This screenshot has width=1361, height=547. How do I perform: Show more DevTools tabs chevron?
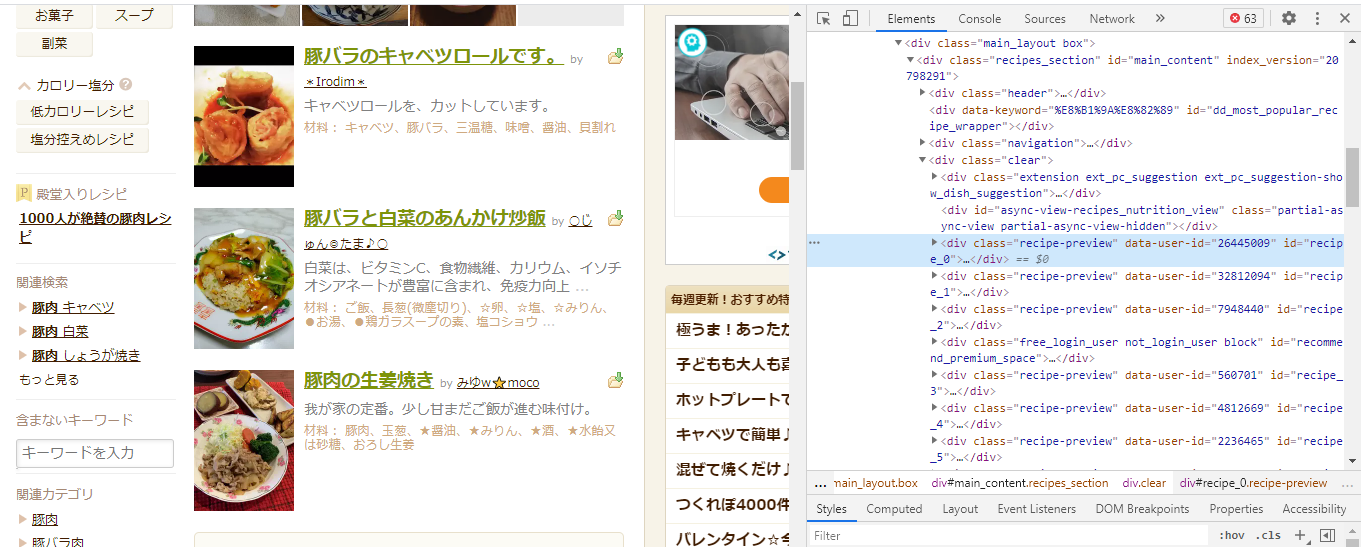pos(1160,19)
